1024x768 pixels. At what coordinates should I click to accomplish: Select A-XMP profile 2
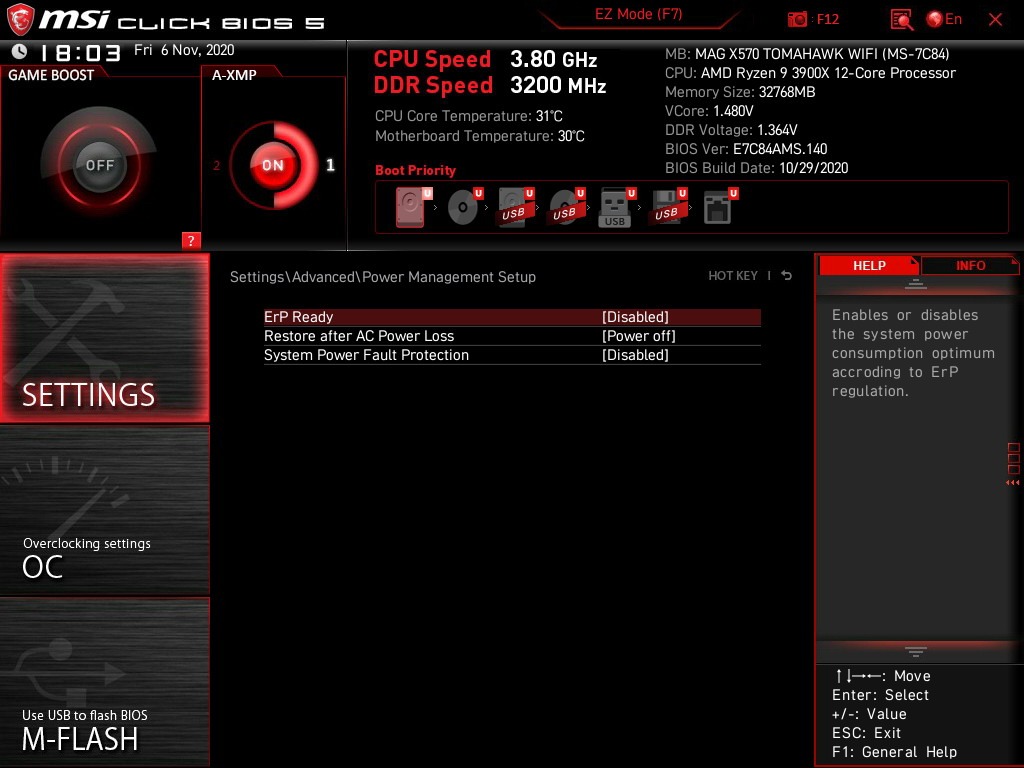tap(217, 165)
